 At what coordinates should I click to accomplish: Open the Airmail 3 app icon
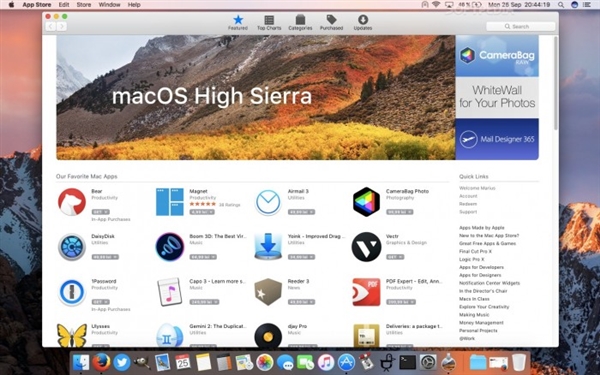click(x=268, y=202)
